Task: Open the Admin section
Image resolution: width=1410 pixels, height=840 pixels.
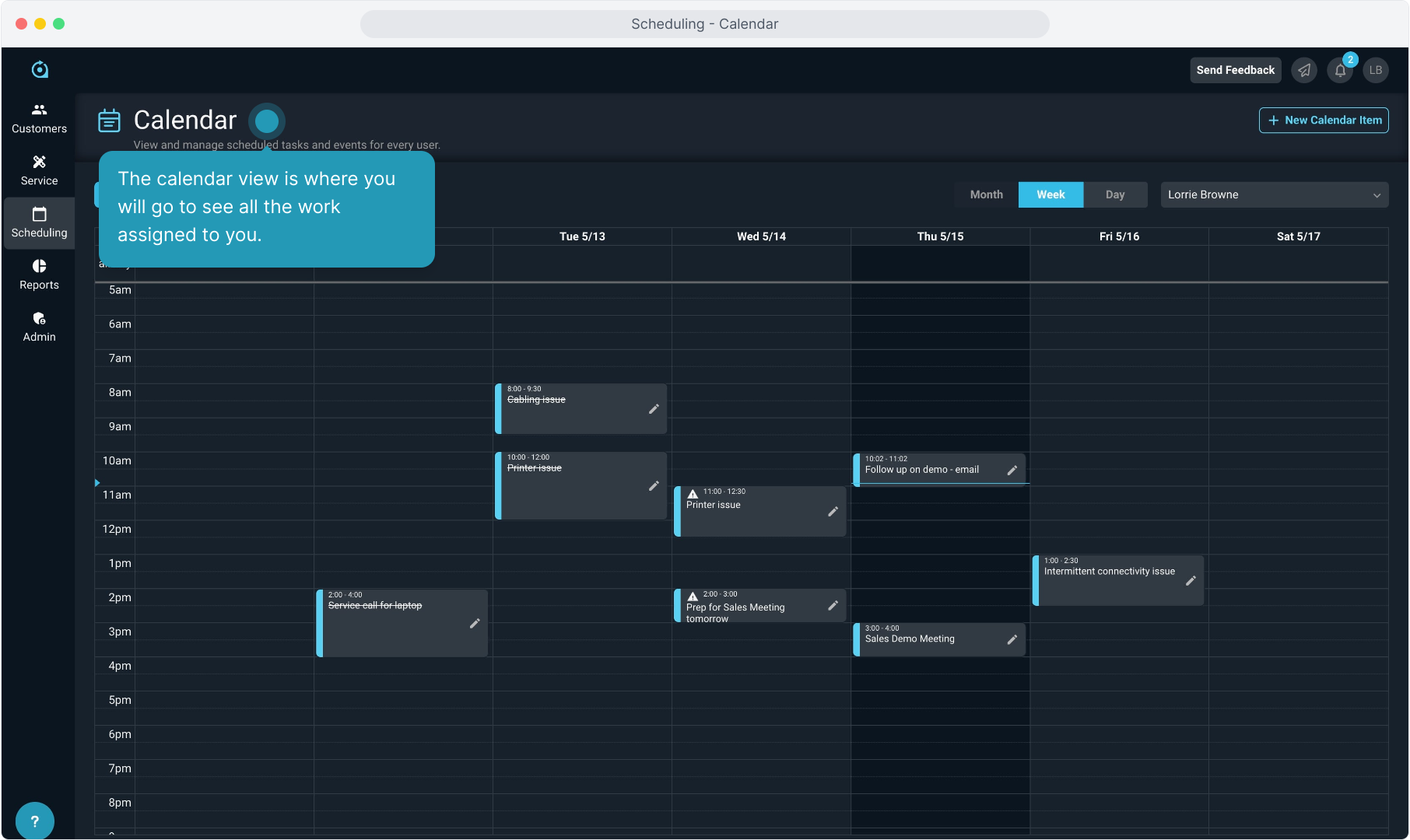Action: (x=39, y=327)
